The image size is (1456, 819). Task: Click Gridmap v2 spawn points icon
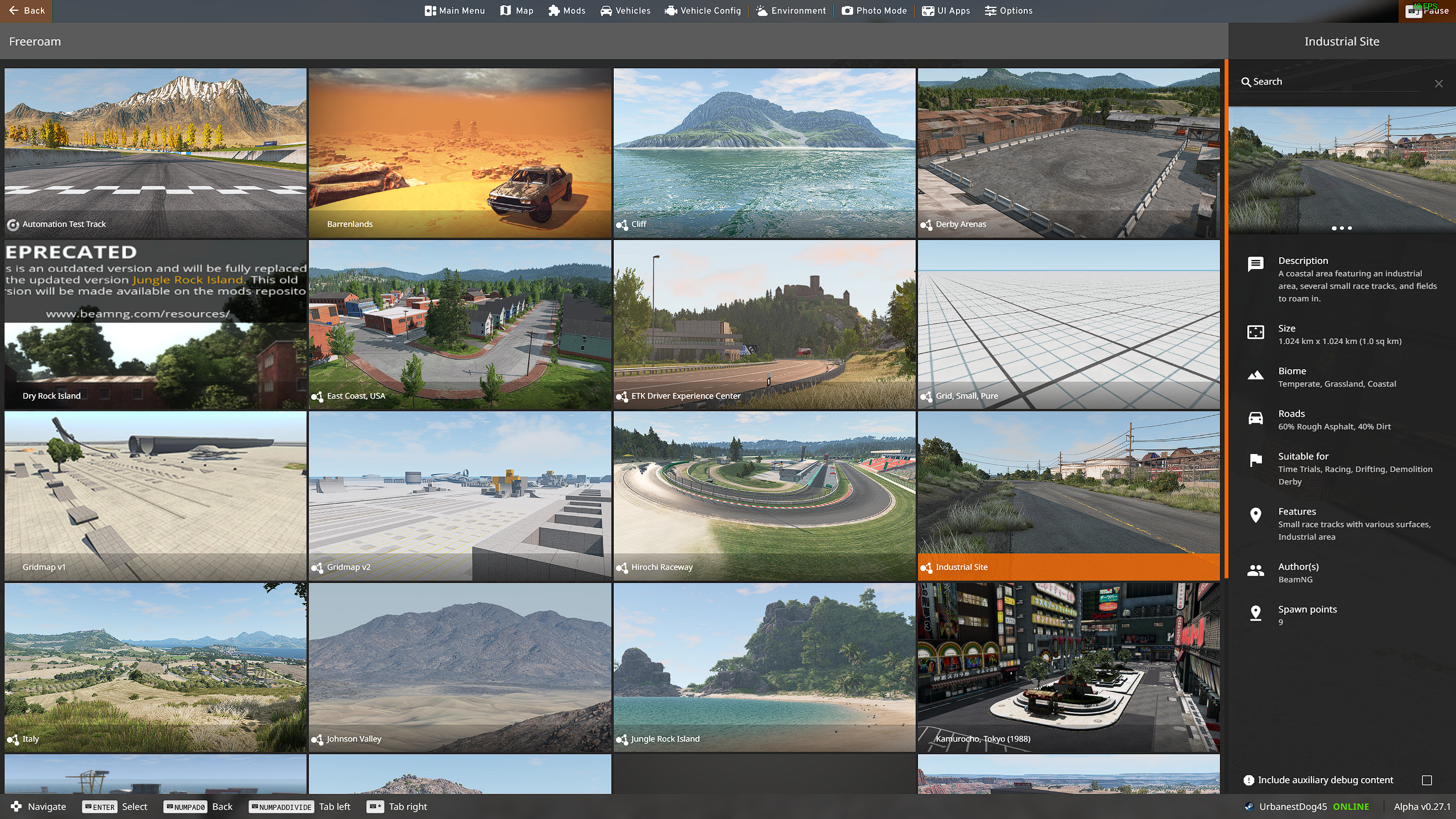pos(317,568)
